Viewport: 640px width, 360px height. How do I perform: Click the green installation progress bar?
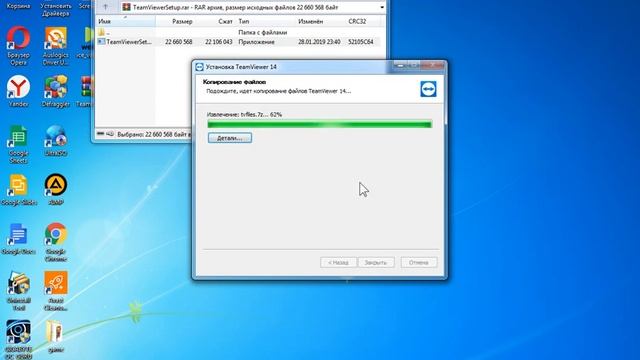point(320,124)
